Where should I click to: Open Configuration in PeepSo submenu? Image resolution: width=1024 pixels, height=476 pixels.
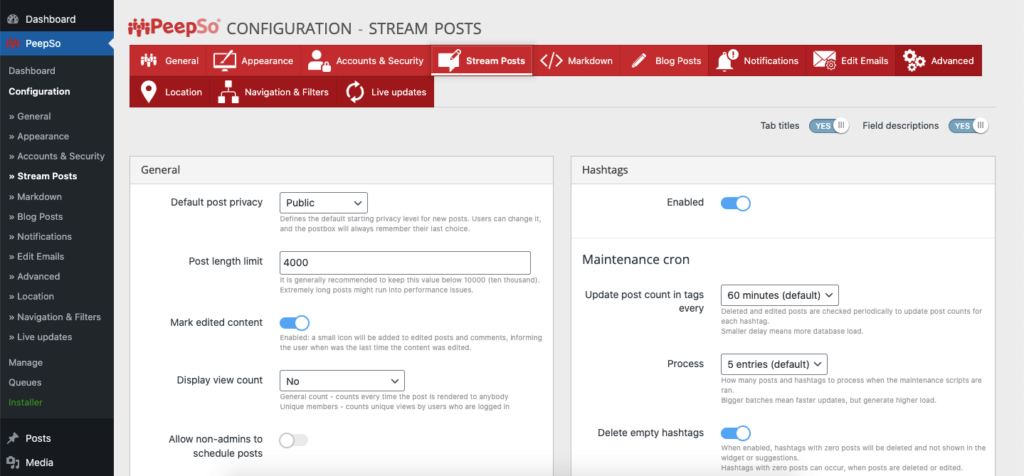(39, 91)
